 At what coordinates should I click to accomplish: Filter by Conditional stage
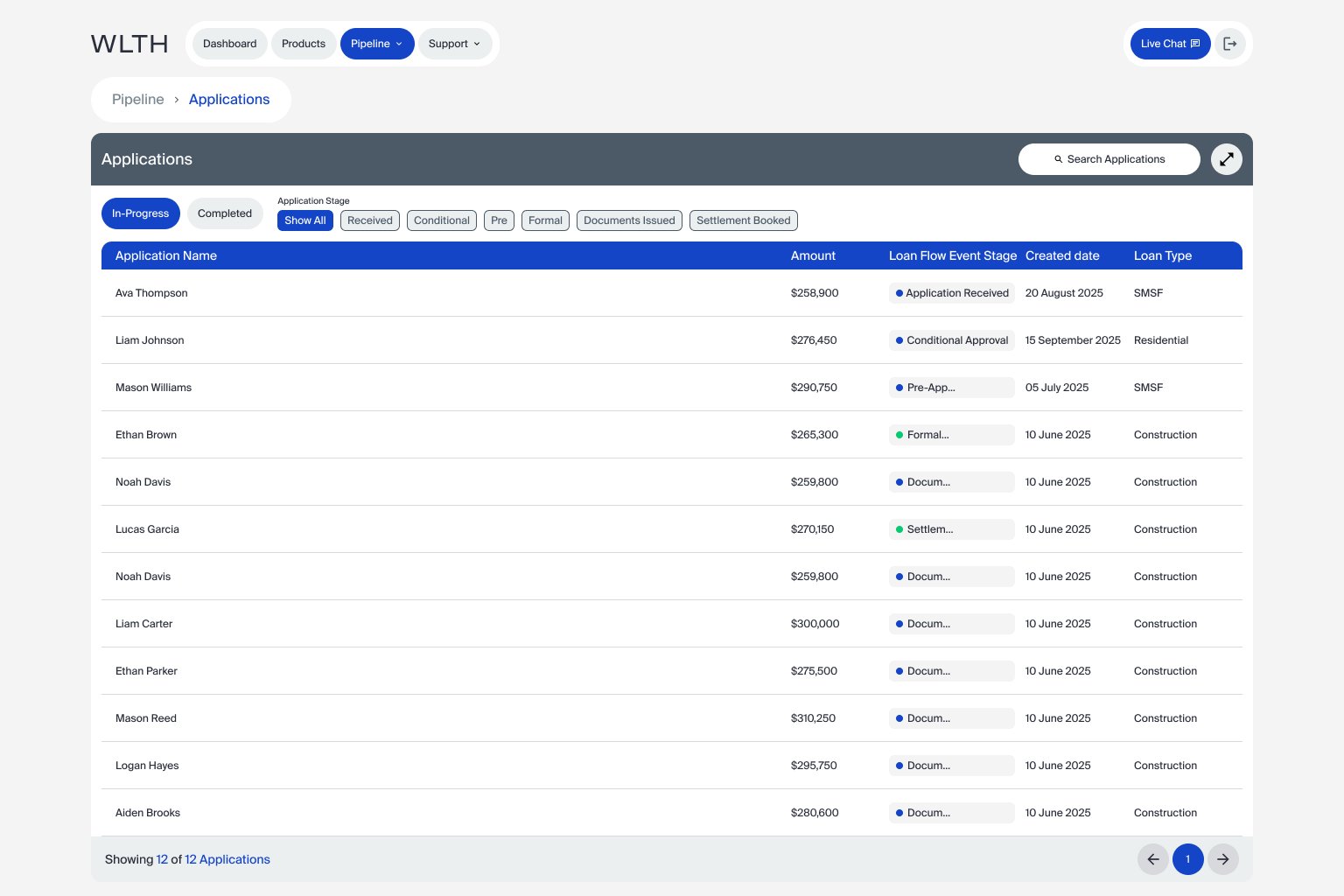pos(442,220)
